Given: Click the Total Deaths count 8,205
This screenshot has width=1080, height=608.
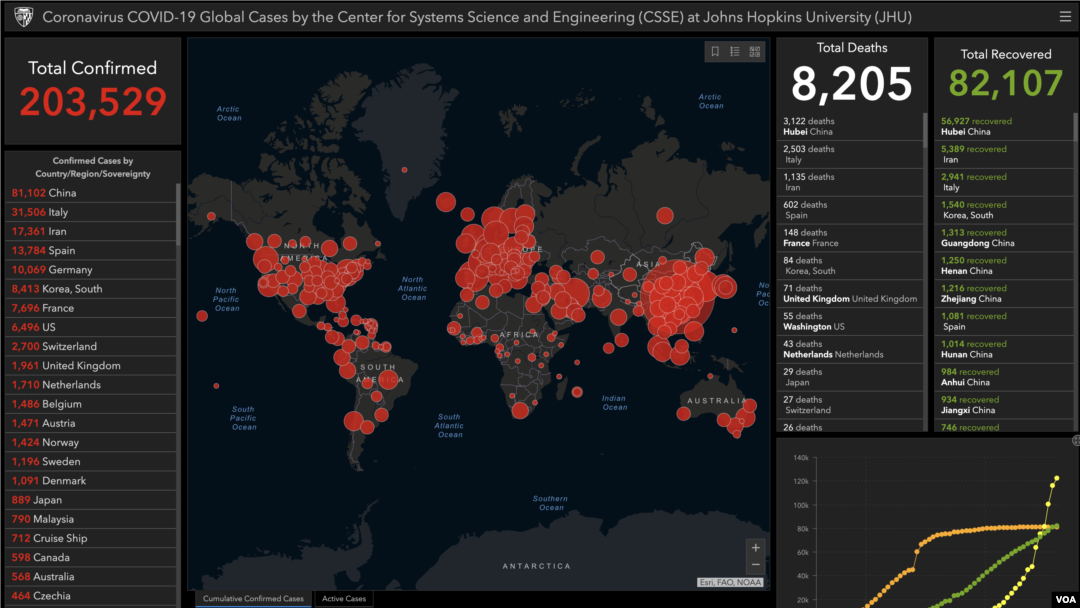Looking at the screenshot, I should coord(852,84).
